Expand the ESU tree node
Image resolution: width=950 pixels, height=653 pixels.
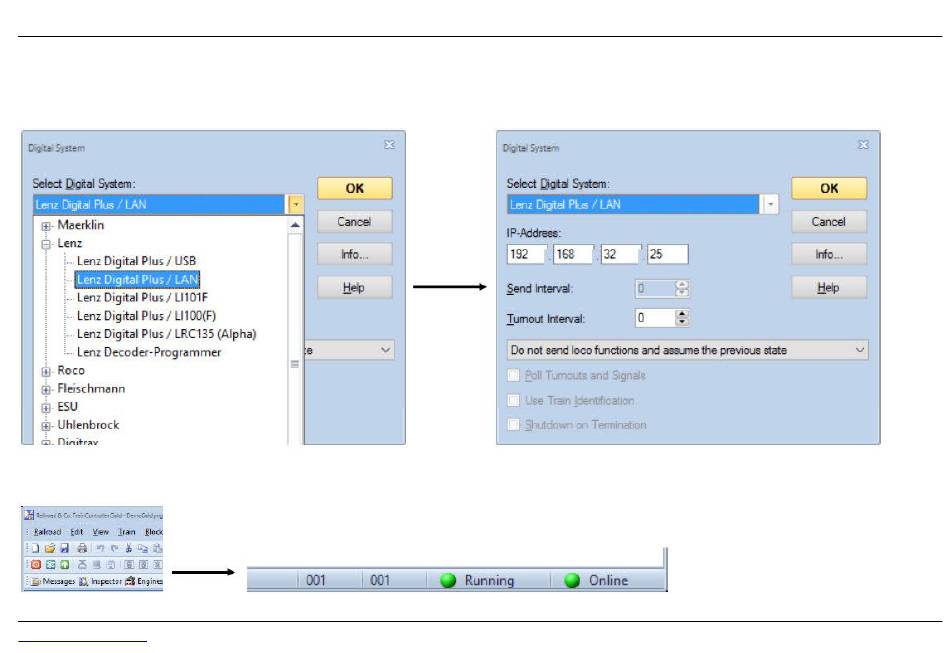pyautogui.click(x=45, y=408)
